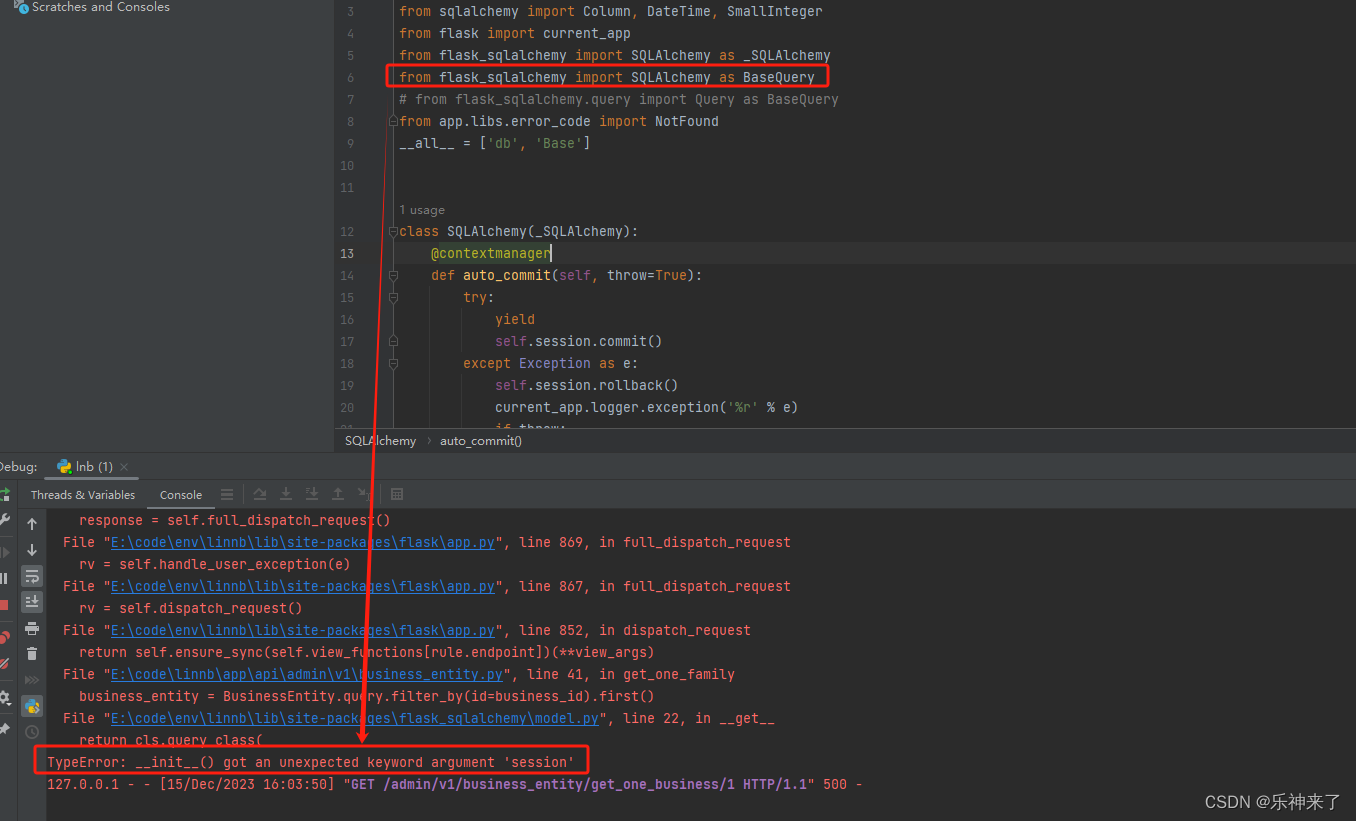Open the Threads & Variables tab
This screenshot has height=821, width=1356.
(x=83, y=494)
